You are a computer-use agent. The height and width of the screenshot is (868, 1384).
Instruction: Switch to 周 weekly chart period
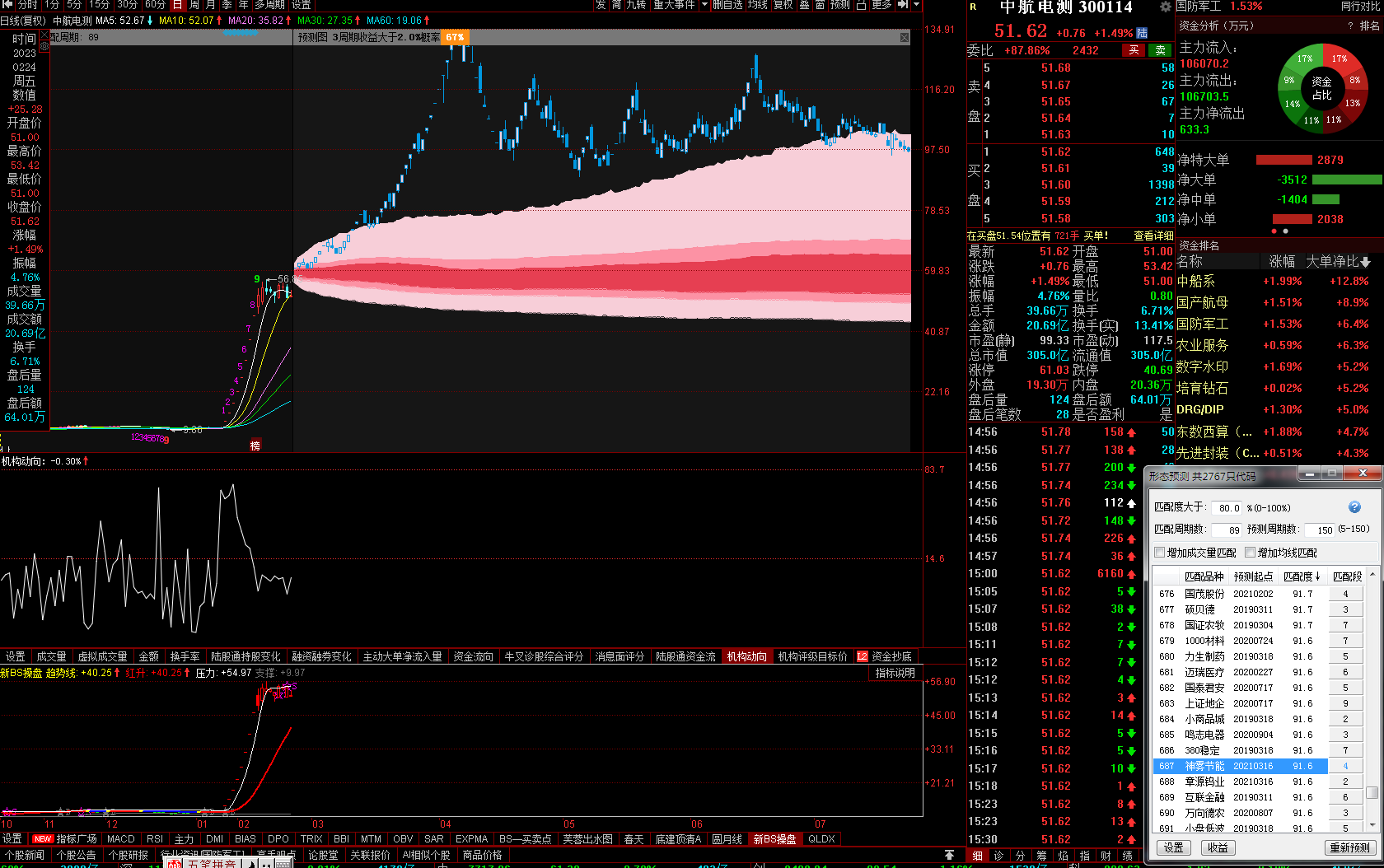pyautogui.click(x=194, y=5)
